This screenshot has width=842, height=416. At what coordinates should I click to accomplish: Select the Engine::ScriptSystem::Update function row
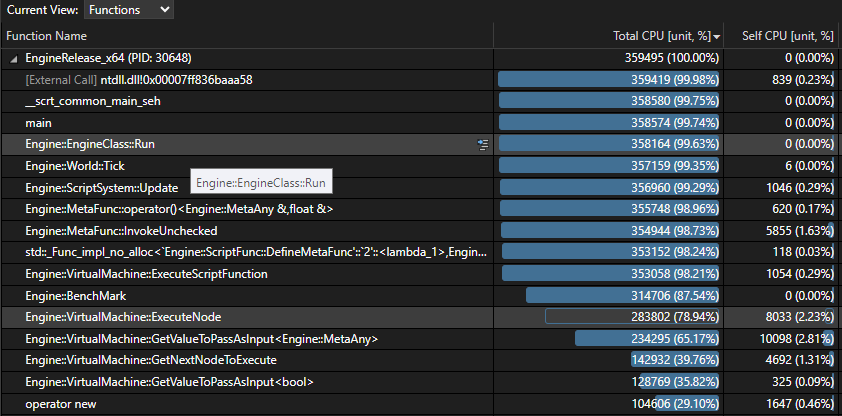[421, 188]
